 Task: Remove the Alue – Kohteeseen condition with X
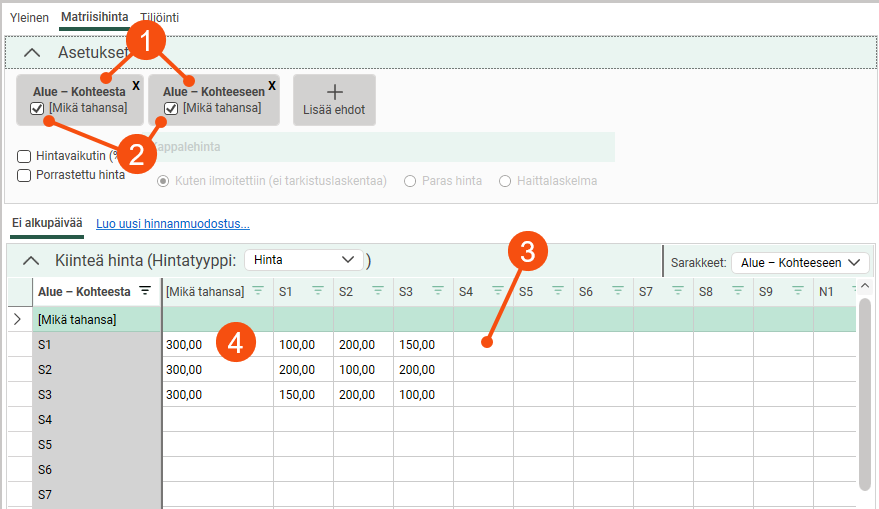tap(272, 86)
